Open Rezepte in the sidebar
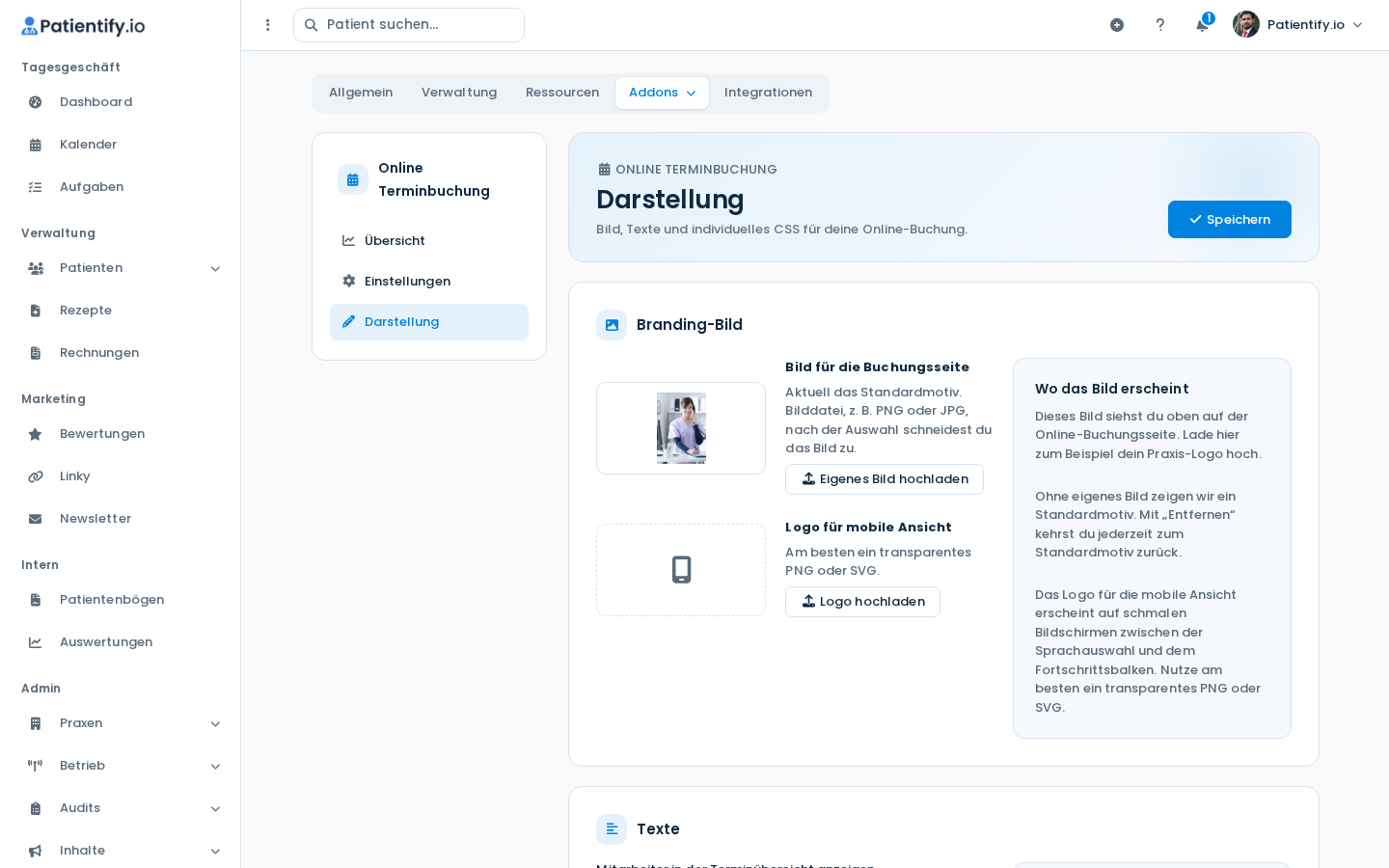This screenshot has height=868, width=1389. click(120, 311)
